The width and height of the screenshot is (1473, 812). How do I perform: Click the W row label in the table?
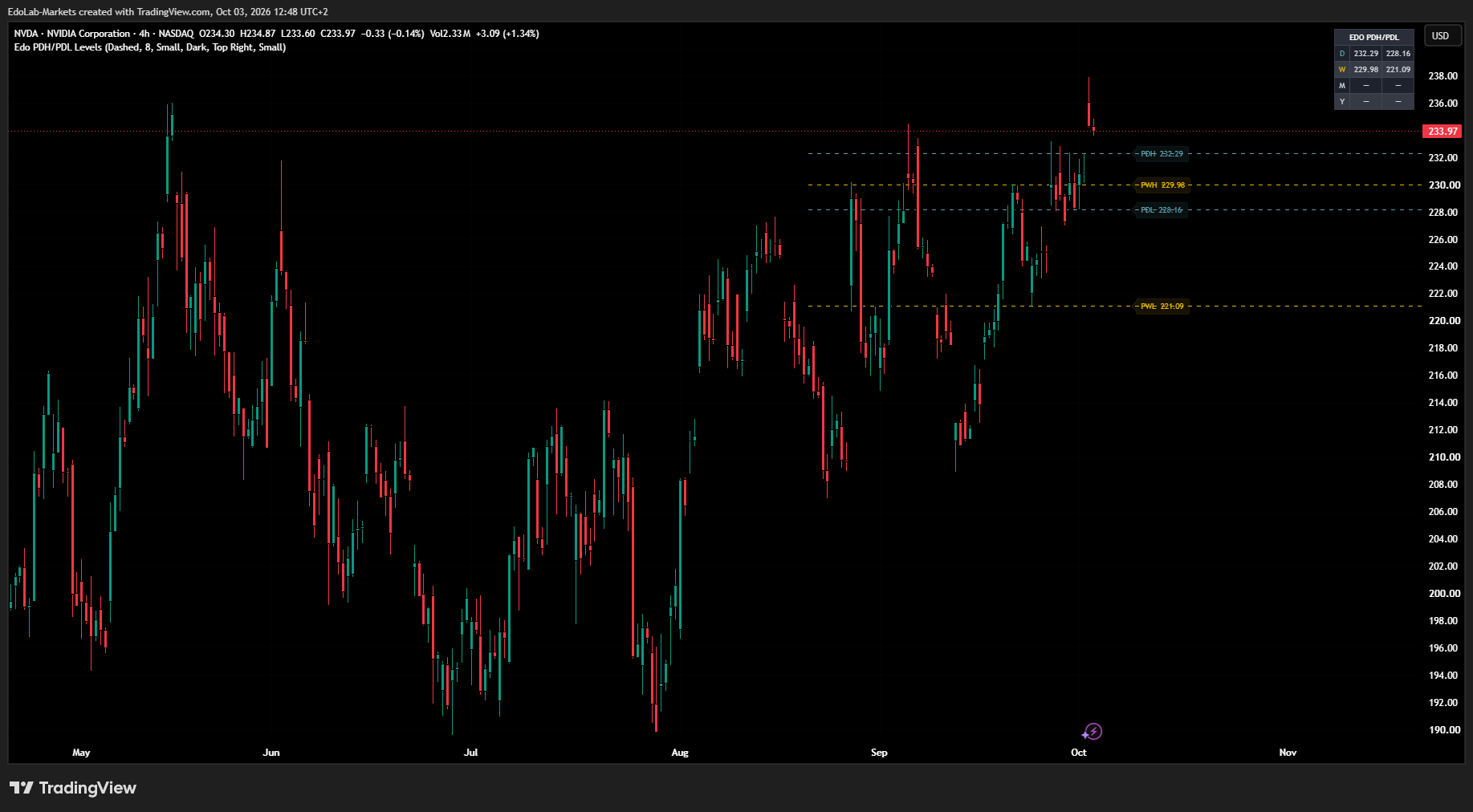1342,70
